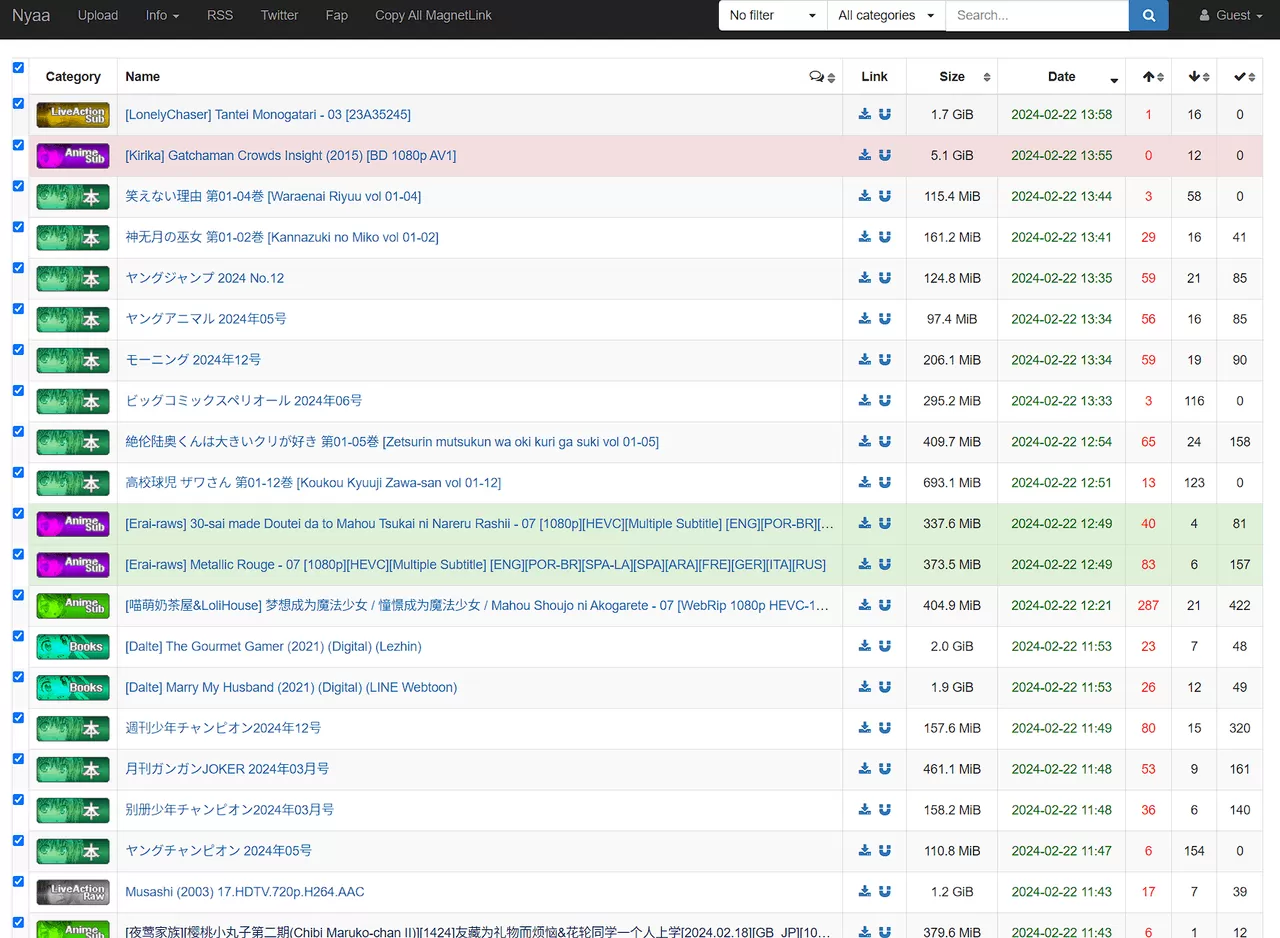Viewport: 1280px width, 938px height.
Task: Click download icon for The Gourmet Gamer
Action: click(865, 646)
